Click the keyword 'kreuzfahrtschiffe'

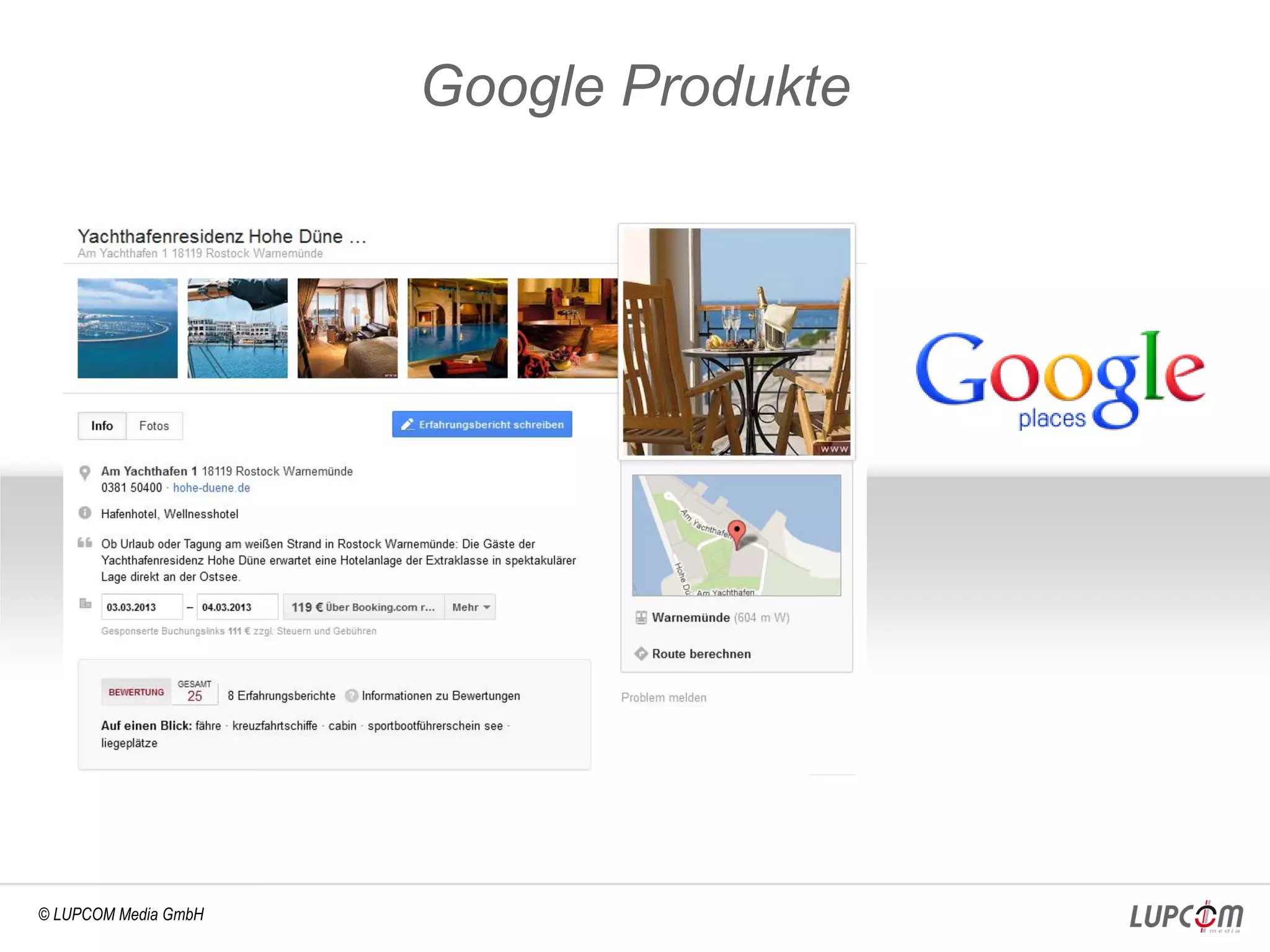coord(275,725)
